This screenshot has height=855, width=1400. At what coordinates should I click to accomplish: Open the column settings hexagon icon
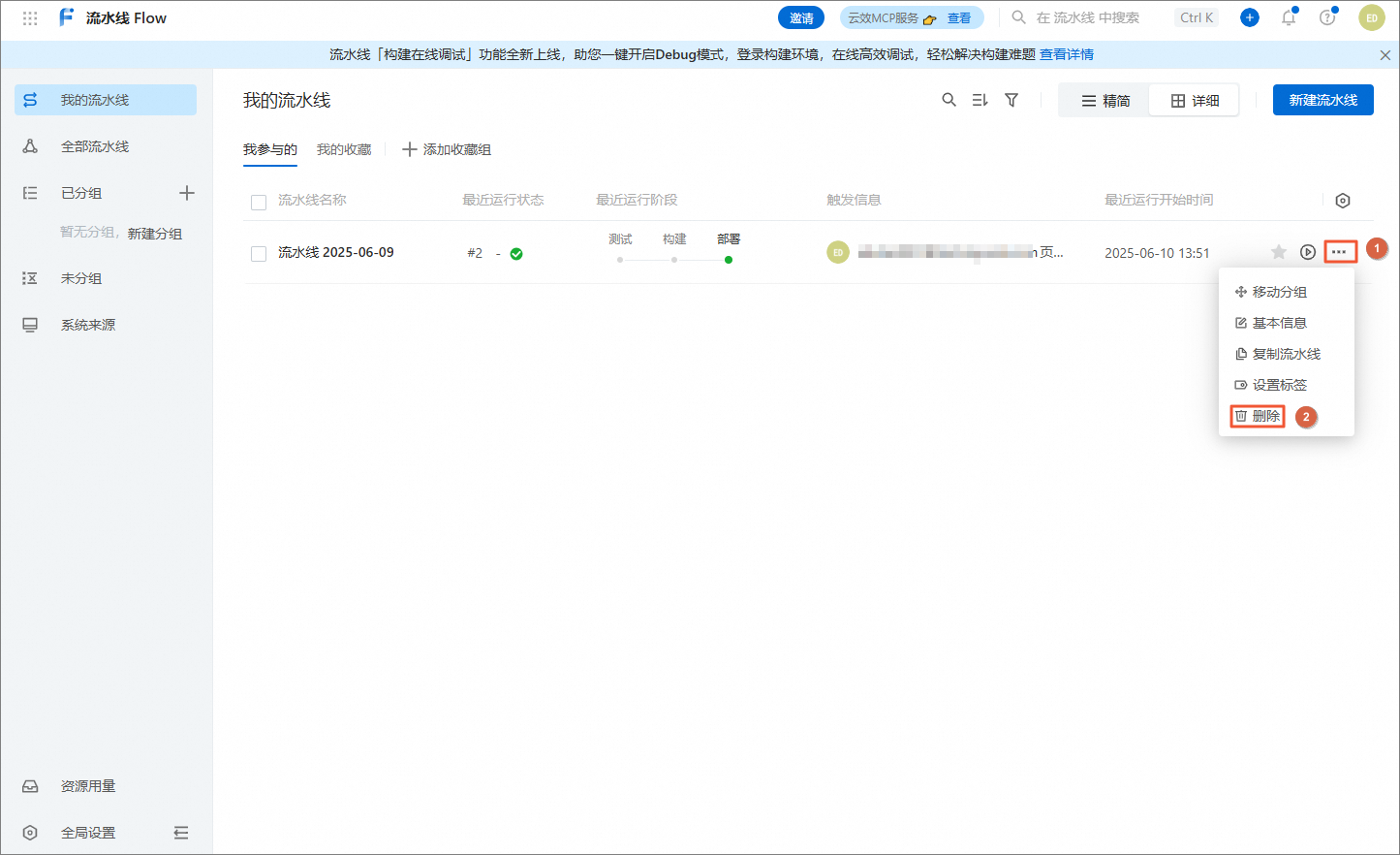[x=1343, y=201]
